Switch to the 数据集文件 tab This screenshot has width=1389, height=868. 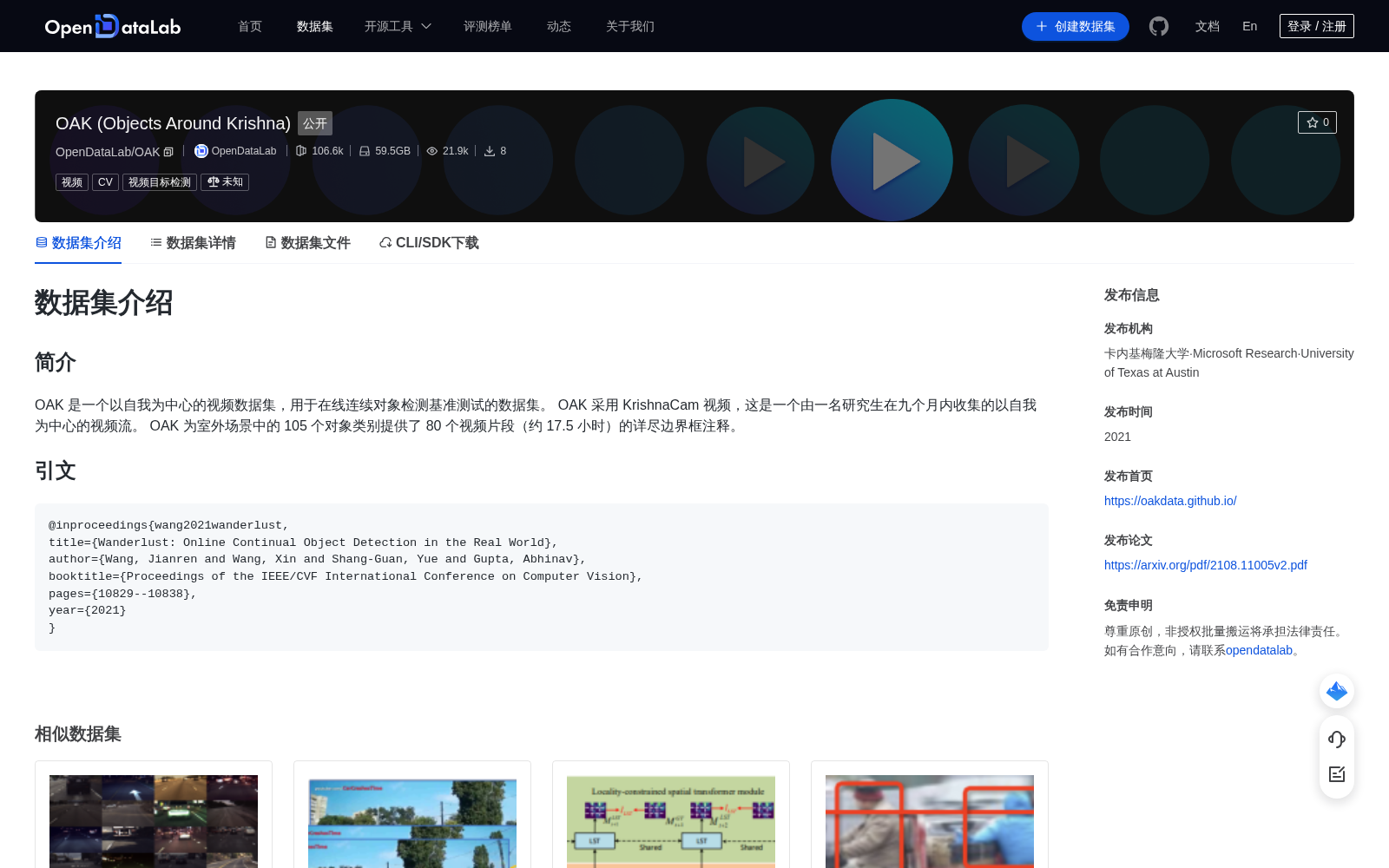pyautogui.click(x=307, y=243)
